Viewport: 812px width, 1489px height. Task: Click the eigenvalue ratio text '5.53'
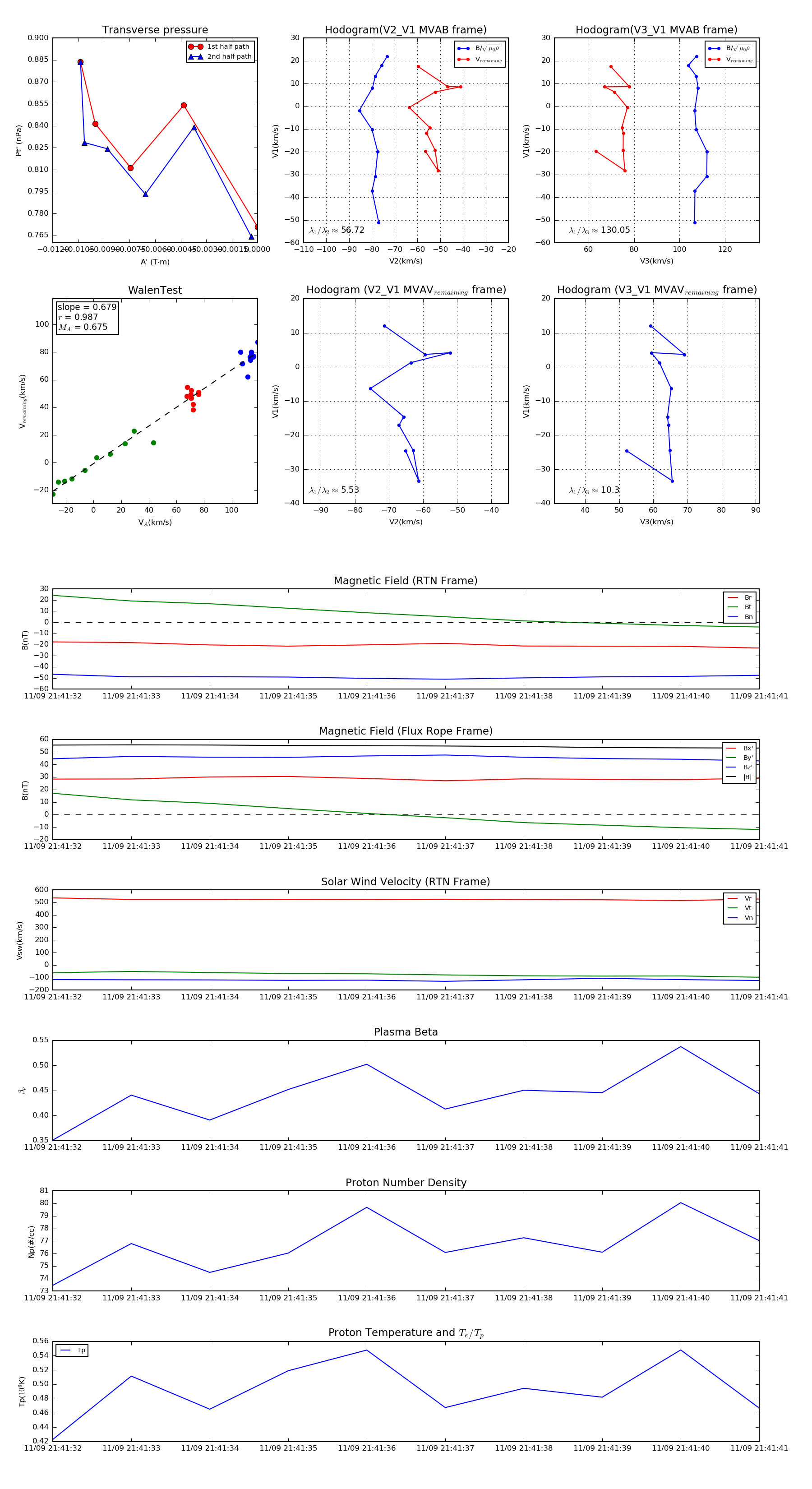click(350, 490)
